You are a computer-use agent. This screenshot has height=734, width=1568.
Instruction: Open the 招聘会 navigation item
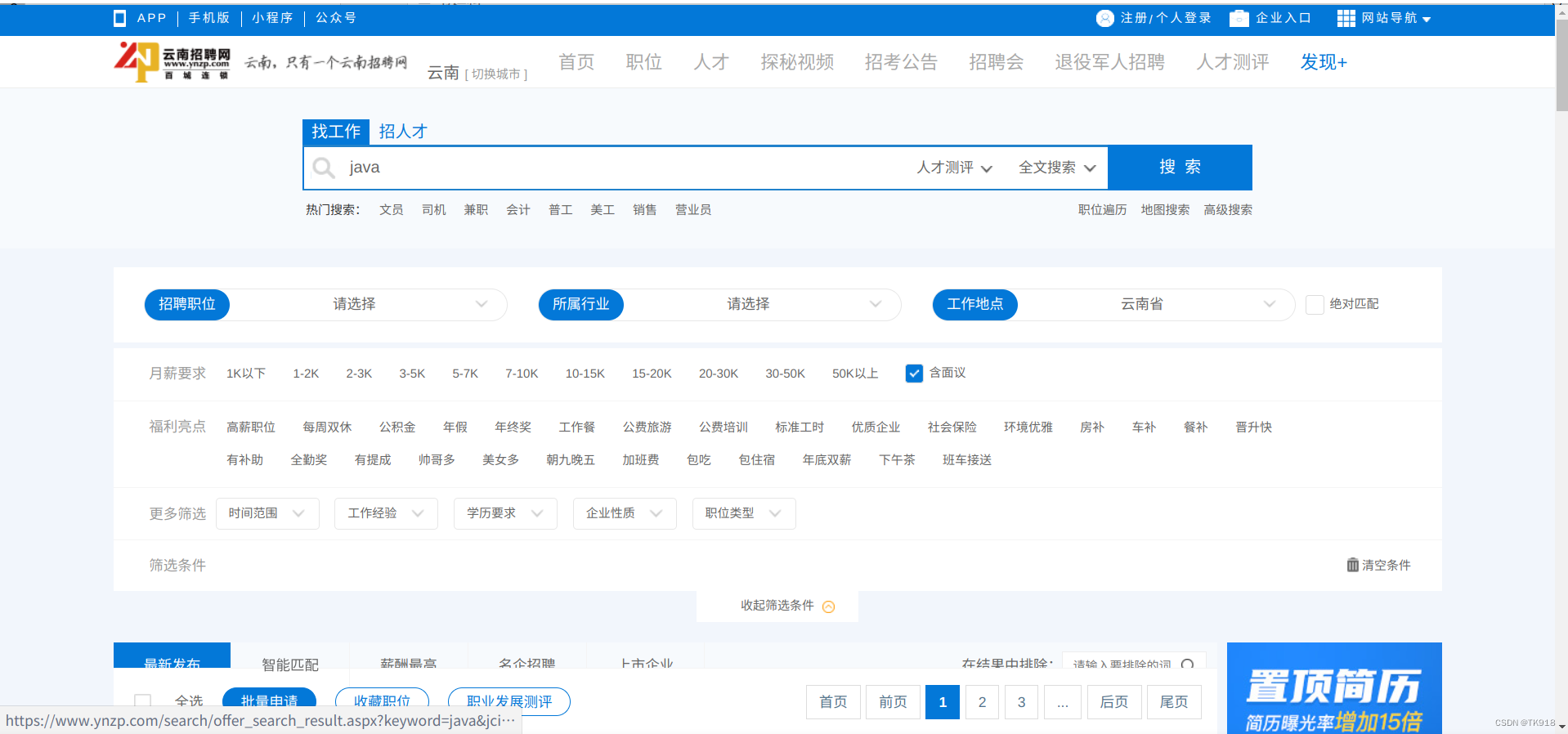996,62
